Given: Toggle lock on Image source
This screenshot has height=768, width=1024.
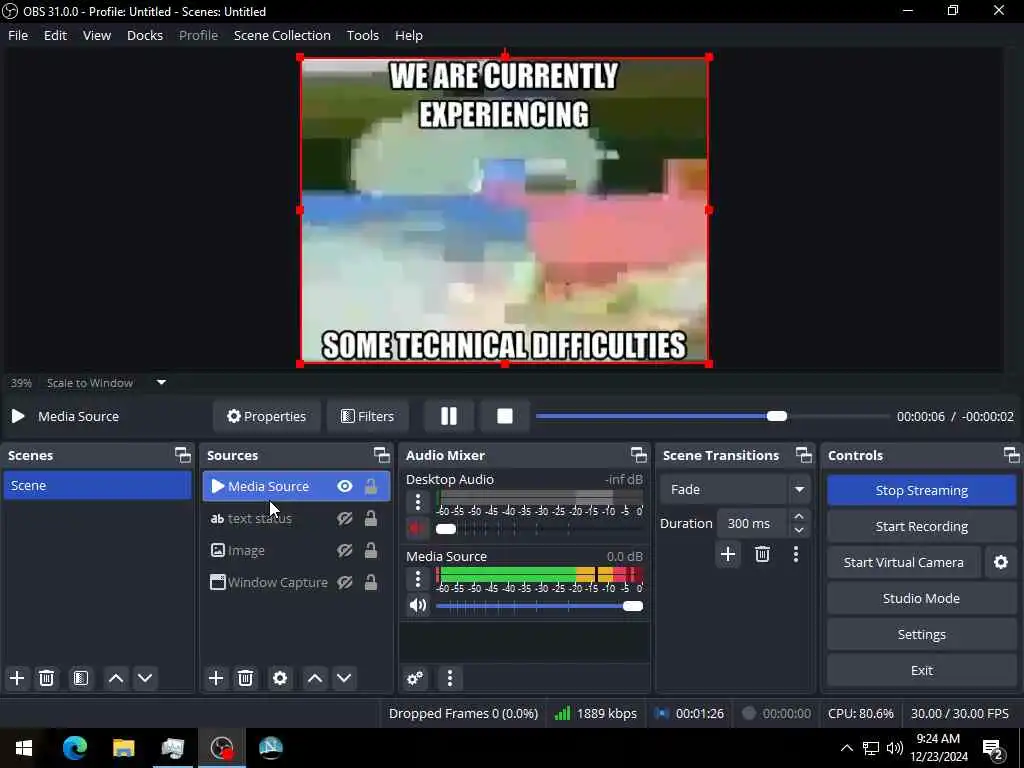Looking at the screenshot, I should (370, 550).
